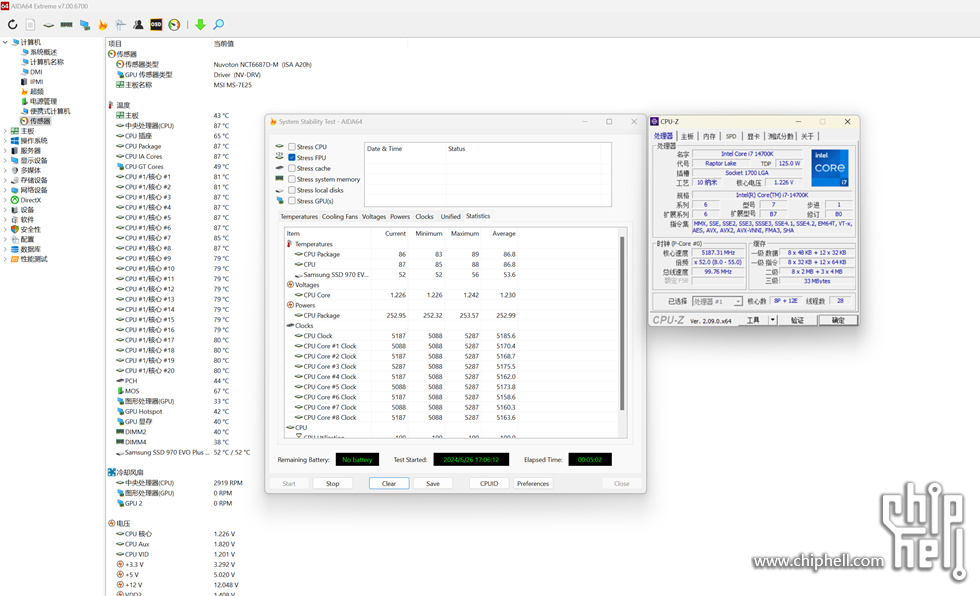Enable the Stress GPU(s) checkbox

click(x=292, y=201)
